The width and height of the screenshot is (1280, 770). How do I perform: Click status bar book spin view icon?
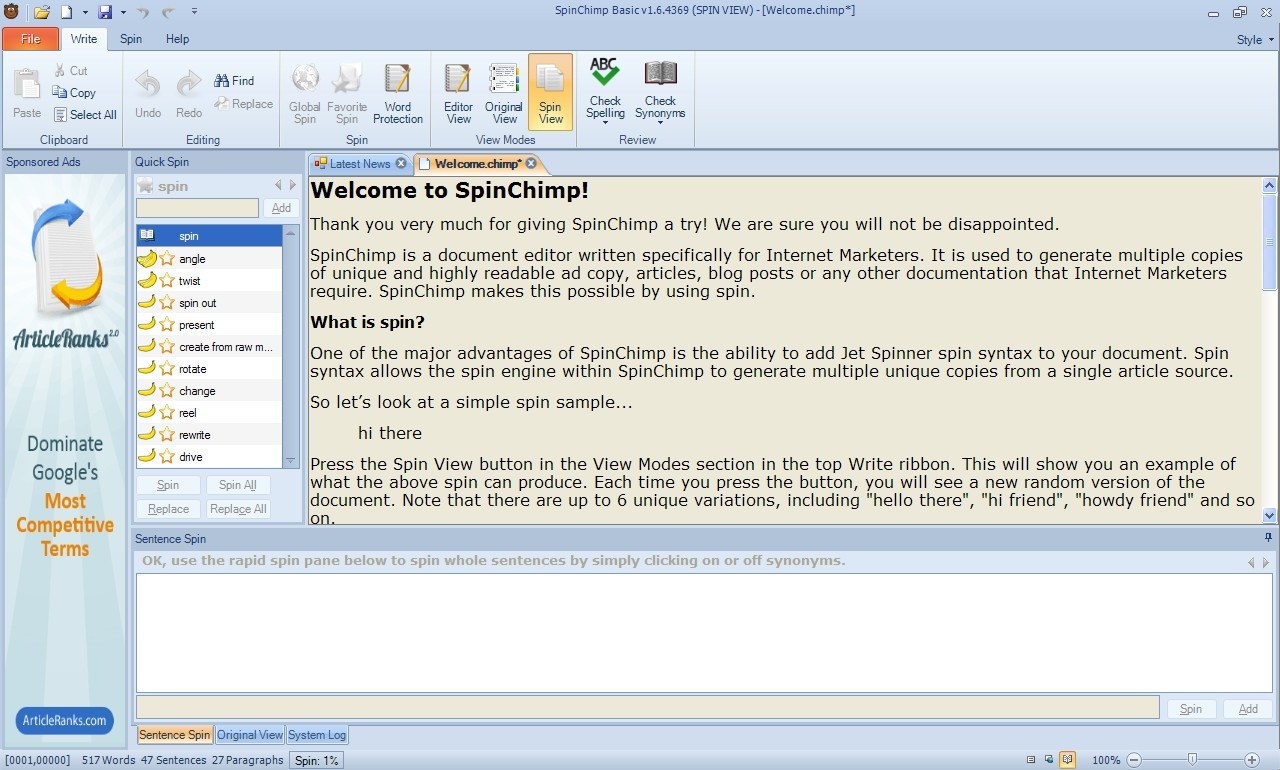point(1067,760)
